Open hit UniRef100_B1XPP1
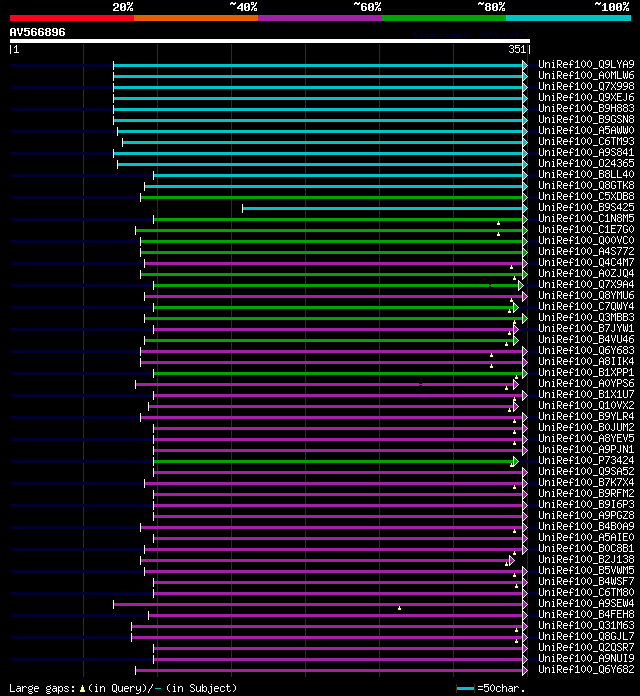Viewport: 640px width, 696px height. pyautogui.click(x=586, y=372)
